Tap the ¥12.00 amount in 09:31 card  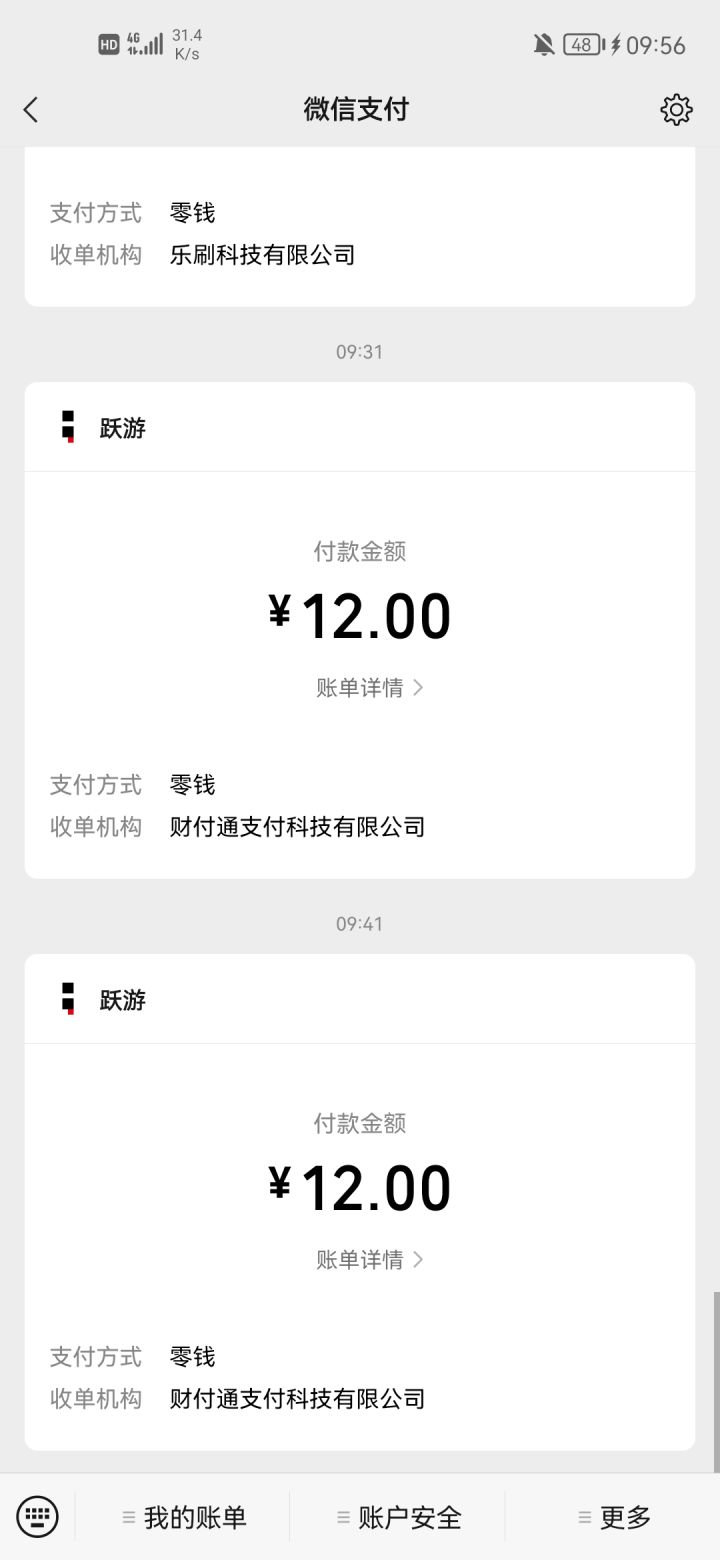click(x=360, y=616)
